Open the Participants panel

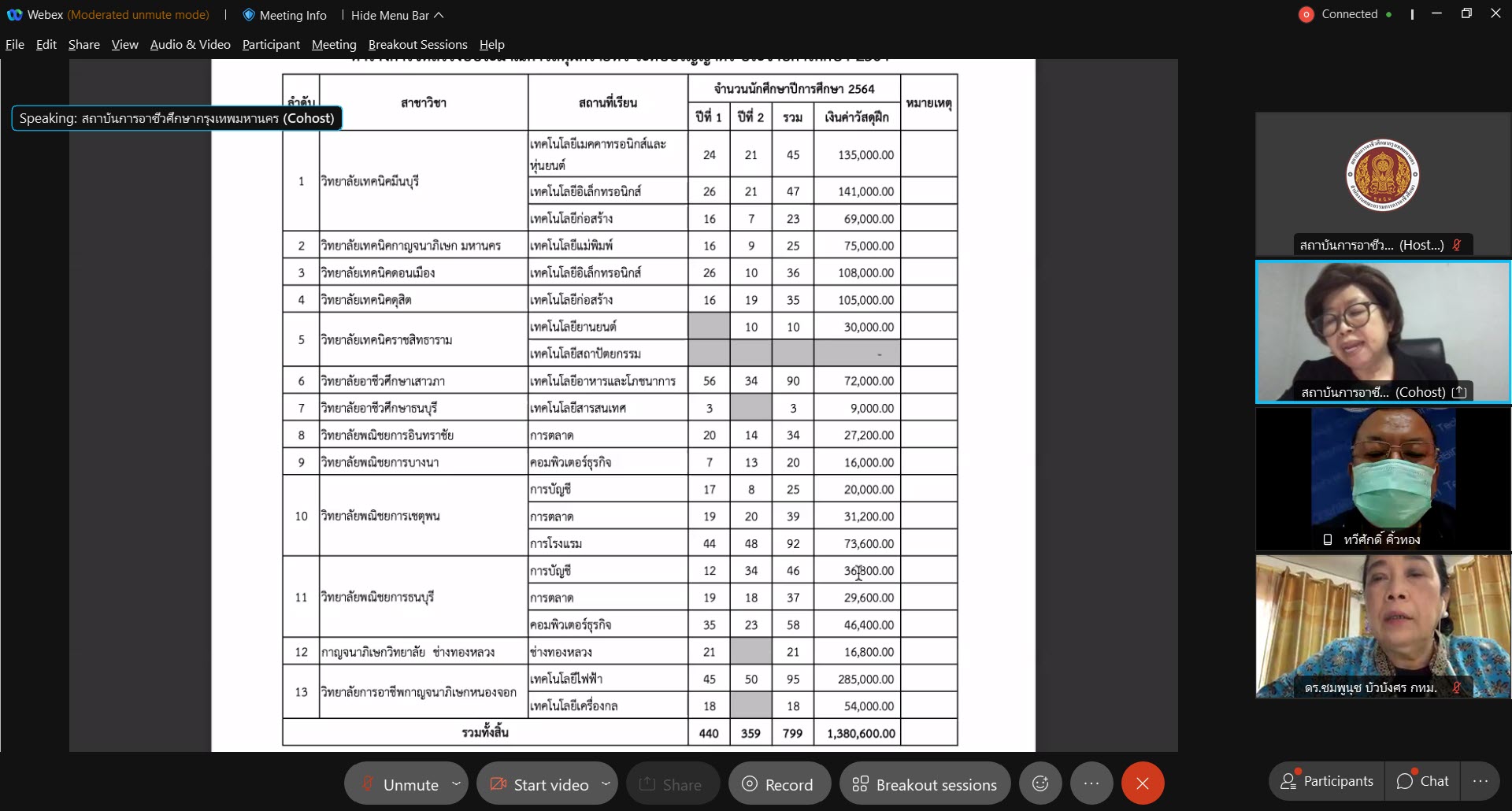click(x=1327, y=781)
